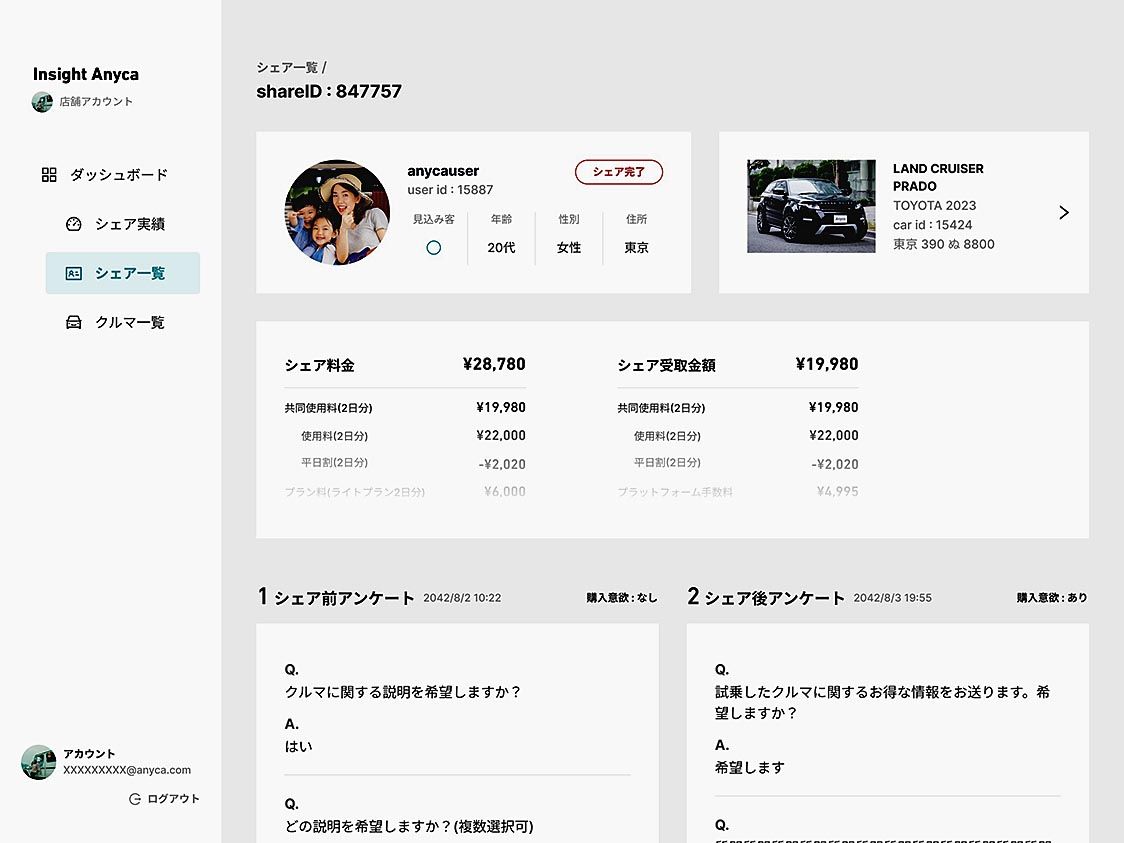Open the ダッシュボード menu item
Screen dimensions: 1124x843
(118, 175)
